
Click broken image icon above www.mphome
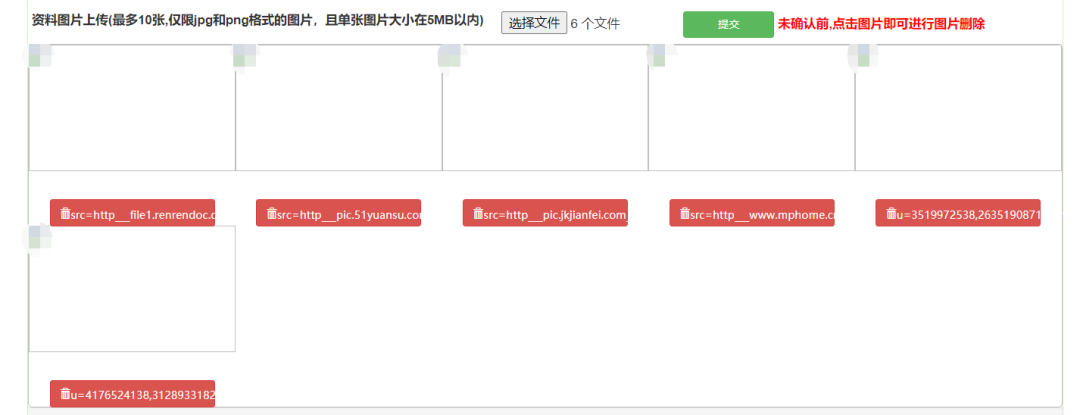[x=658, y=56]
